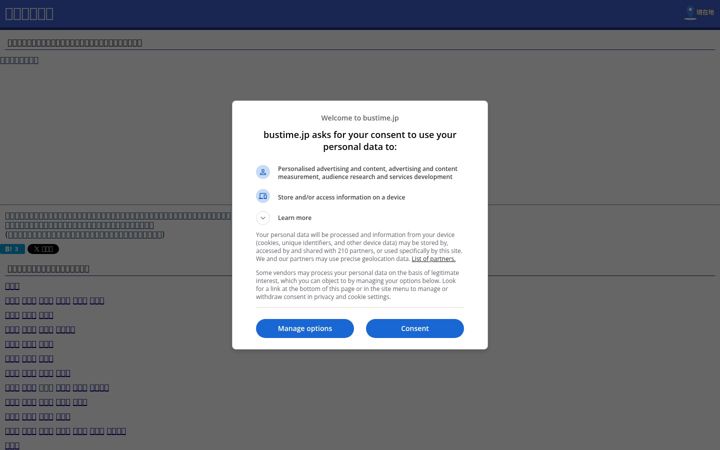Click the 'Some vendors may process' paragraph
The height and width of the screenshot is (450, 720).
pos(357,285)
